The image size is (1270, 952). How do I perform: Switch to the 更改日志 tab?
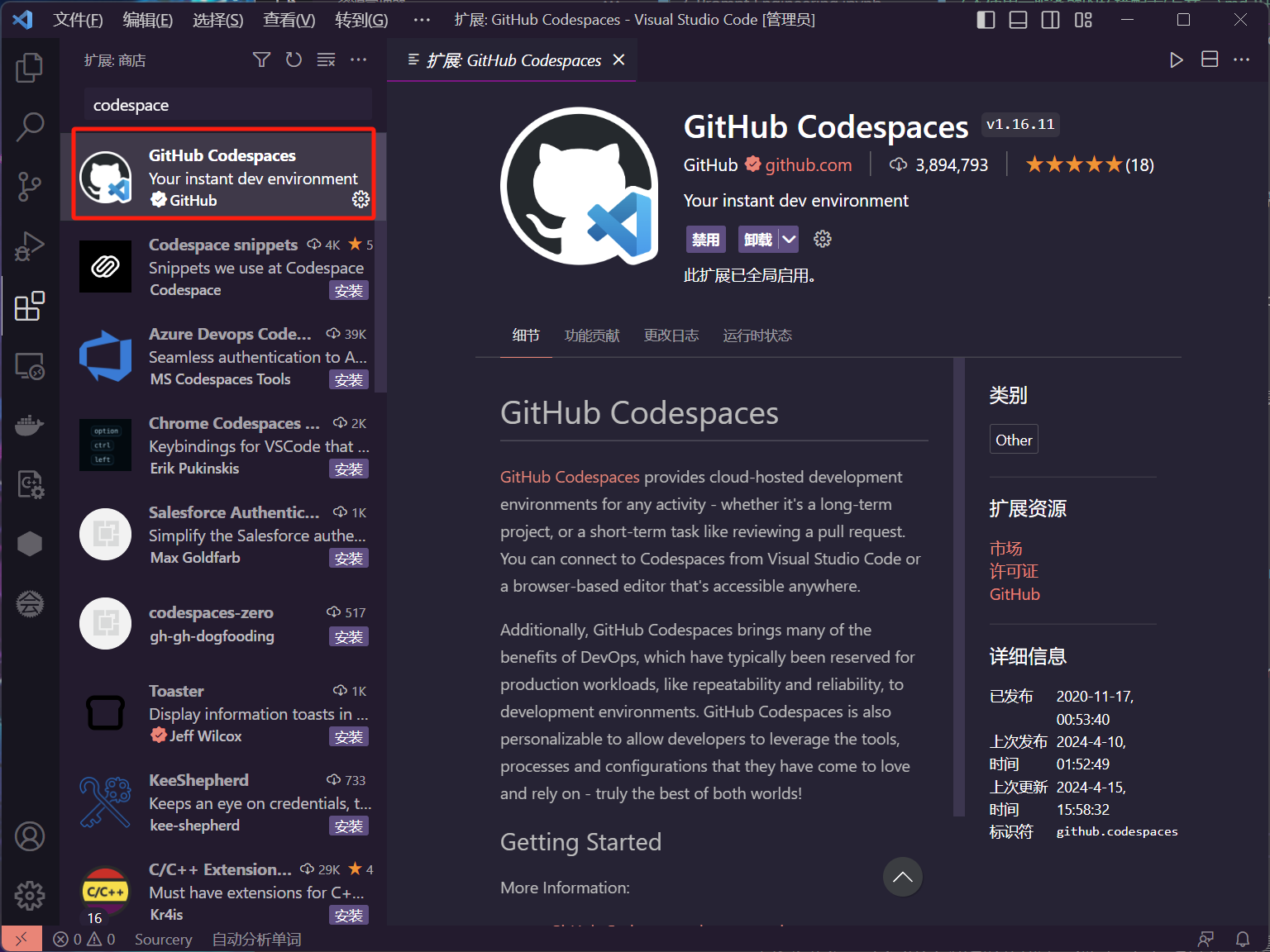click(x=671, y=336)
